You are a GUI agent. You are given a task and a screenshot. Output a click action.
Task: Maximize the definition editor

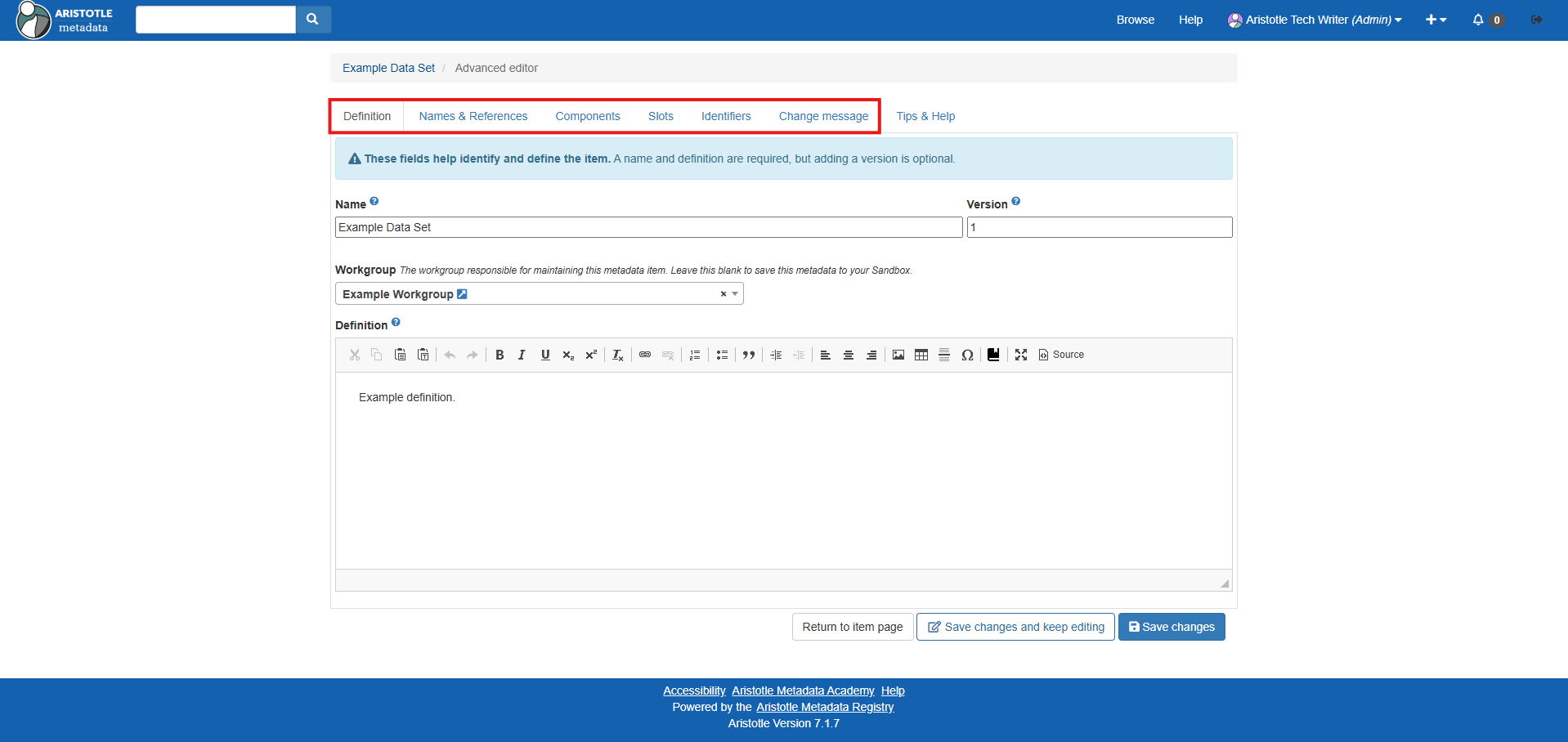coord(1021,355)
